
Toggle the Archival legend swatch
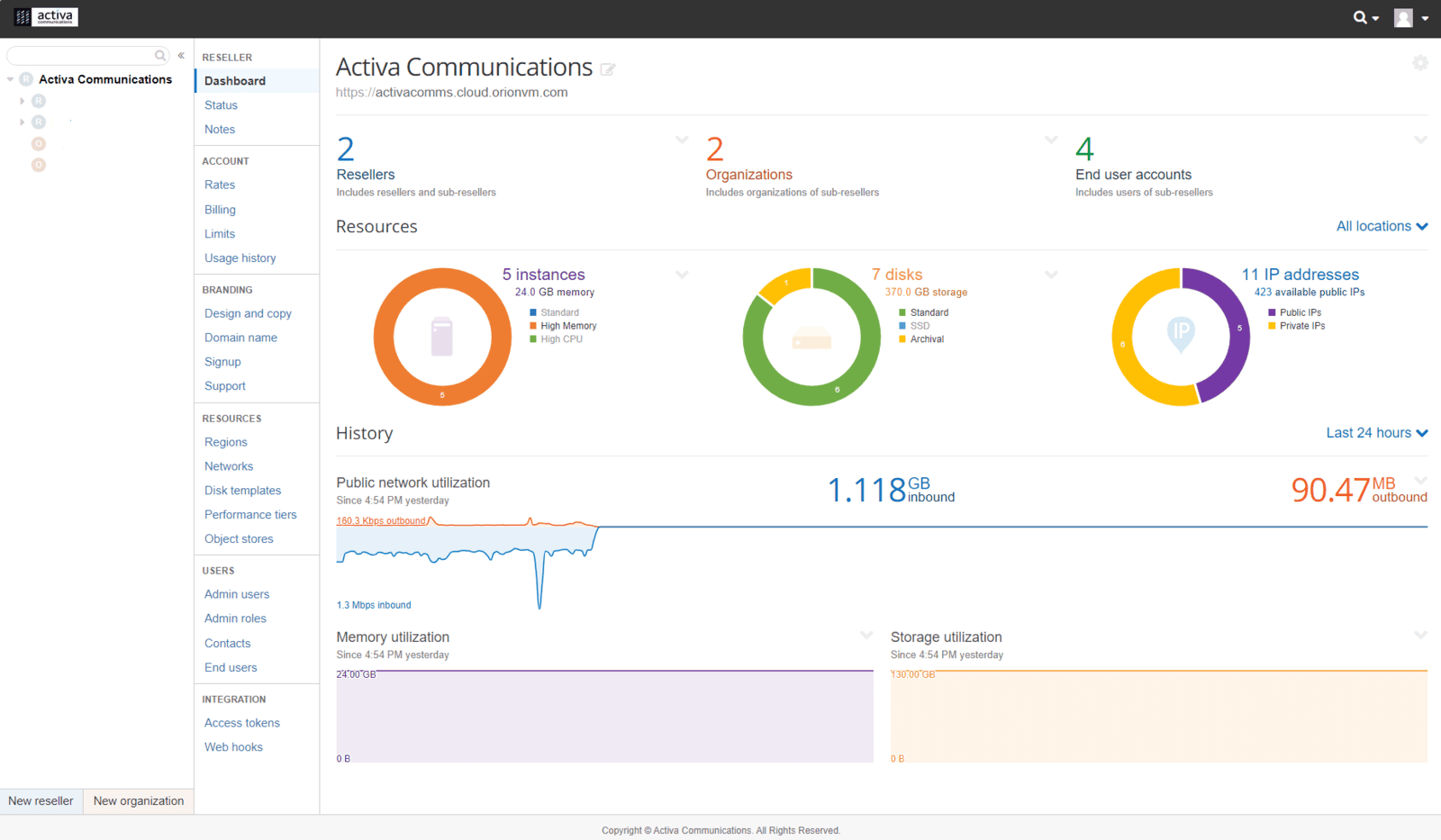click(x=902, y=339)
